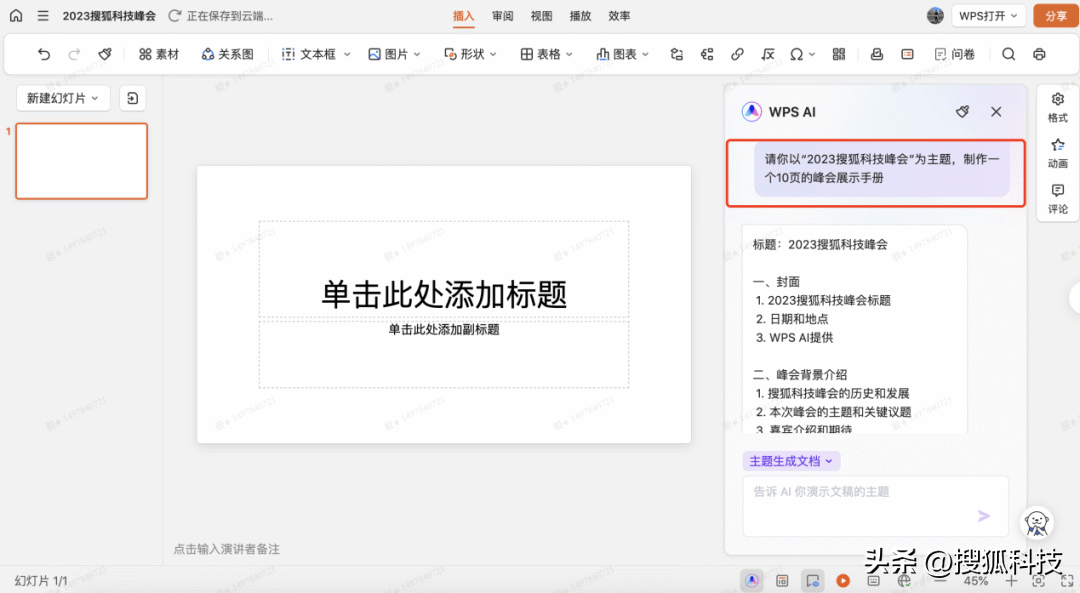This screenshot has width=1080, height=593.
Task: Switch to the 视图 tab
Action: click(541, 16)
